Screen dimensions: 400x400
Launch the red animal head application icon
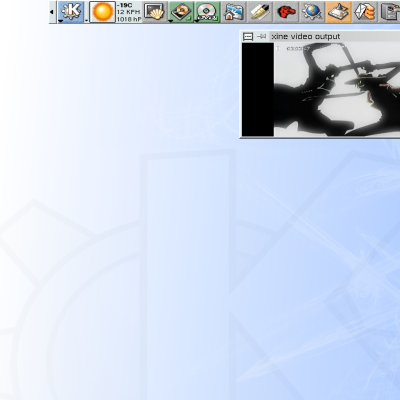pos(286,12)
